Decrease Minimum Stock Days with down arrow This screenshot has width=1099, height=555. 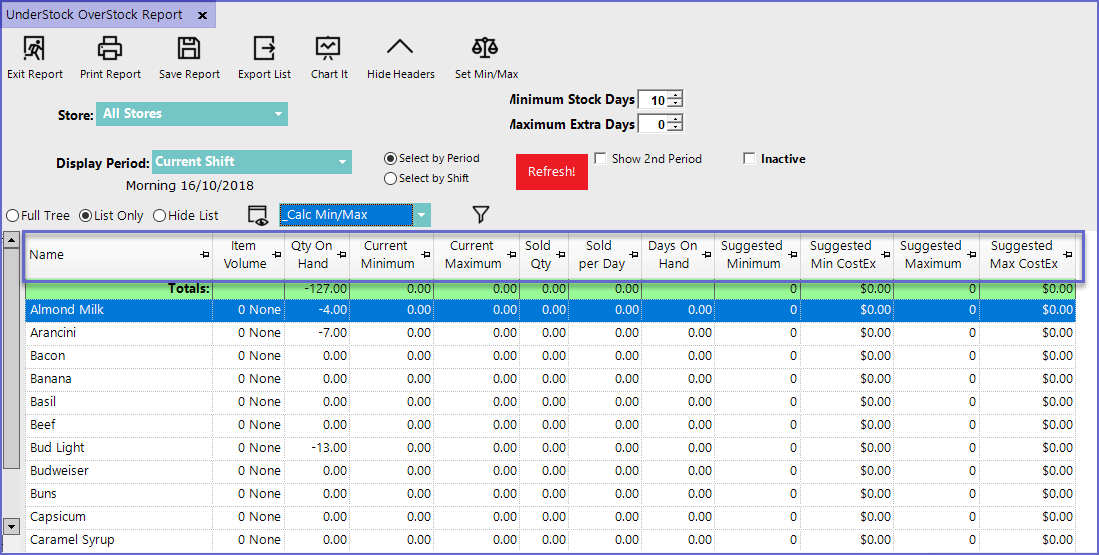coord(675,104)
